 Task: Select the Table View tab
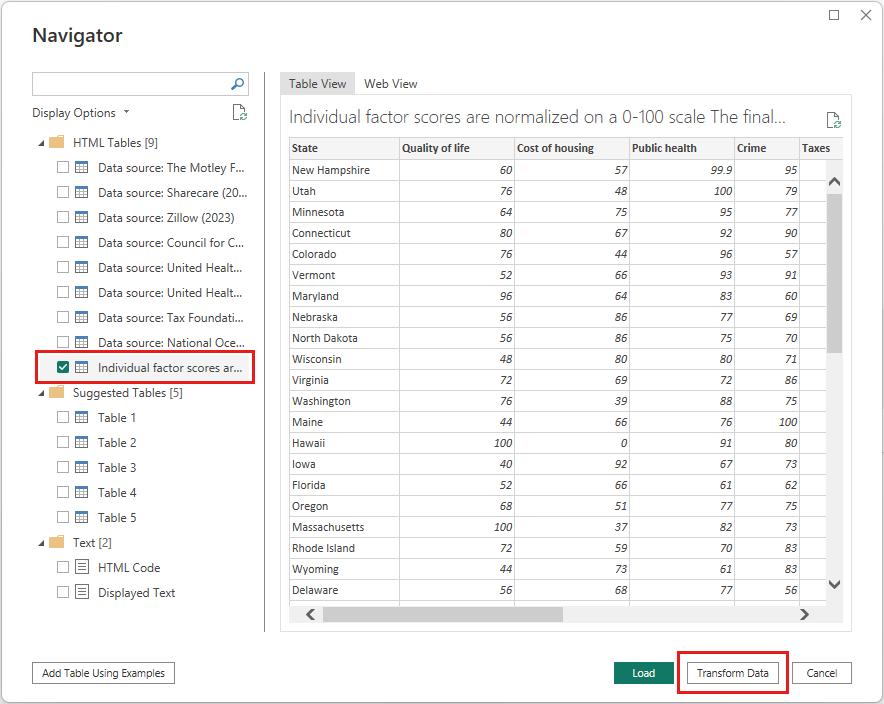pos(317,83)
